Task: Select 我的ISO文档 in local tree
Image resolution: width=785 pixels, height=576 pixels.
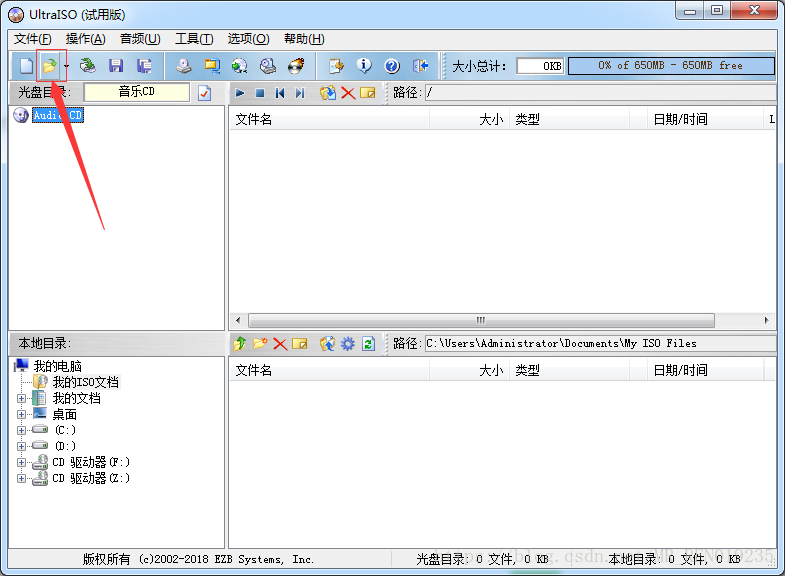Action: coord(86,382)
